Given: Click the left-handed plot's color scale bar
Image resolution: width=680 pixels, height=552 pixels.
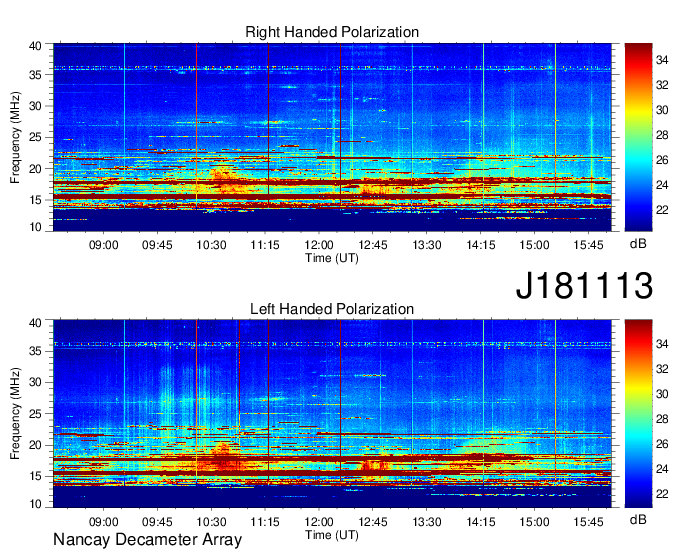Looking at the screenshot, I should coord(638,414).
